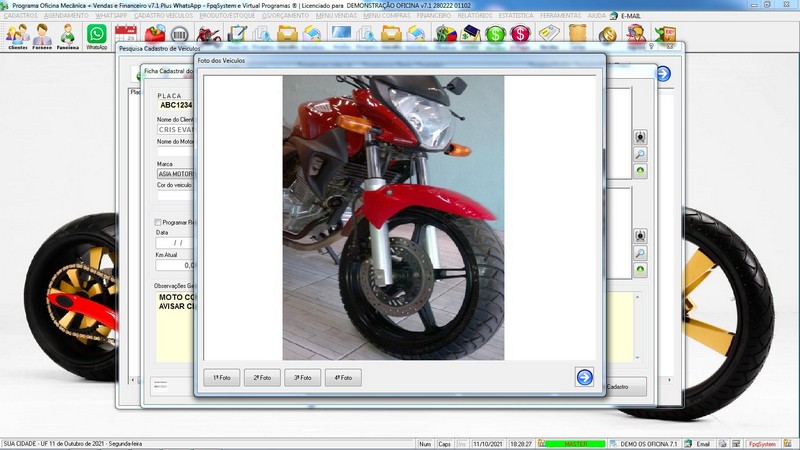Open the money pie-chart finance icon
Screen dimensions: 800x450
tap(445, 34)
